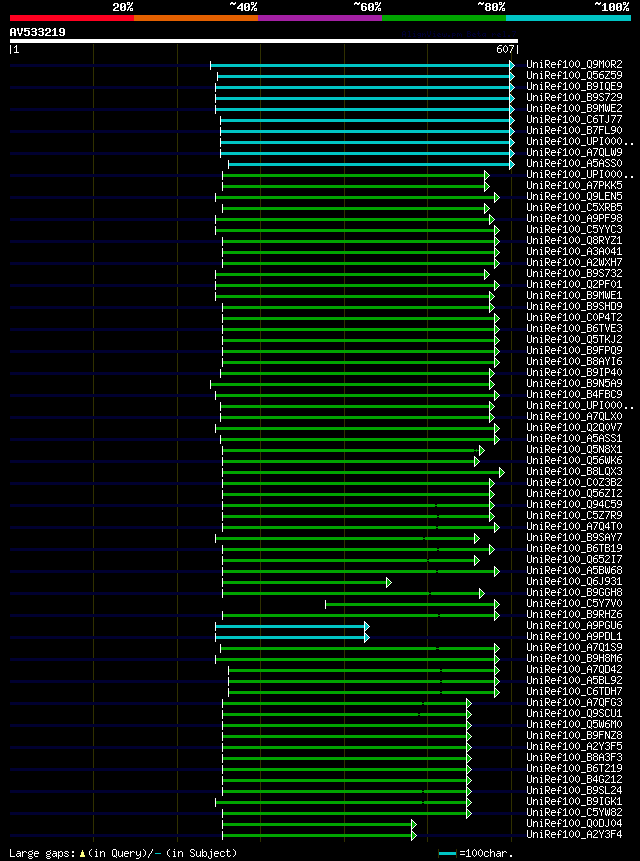This screenshot has width=640, height=861.
Task: Open hit UniRef100_B9FPQ9
Action: tap(574, 350)
